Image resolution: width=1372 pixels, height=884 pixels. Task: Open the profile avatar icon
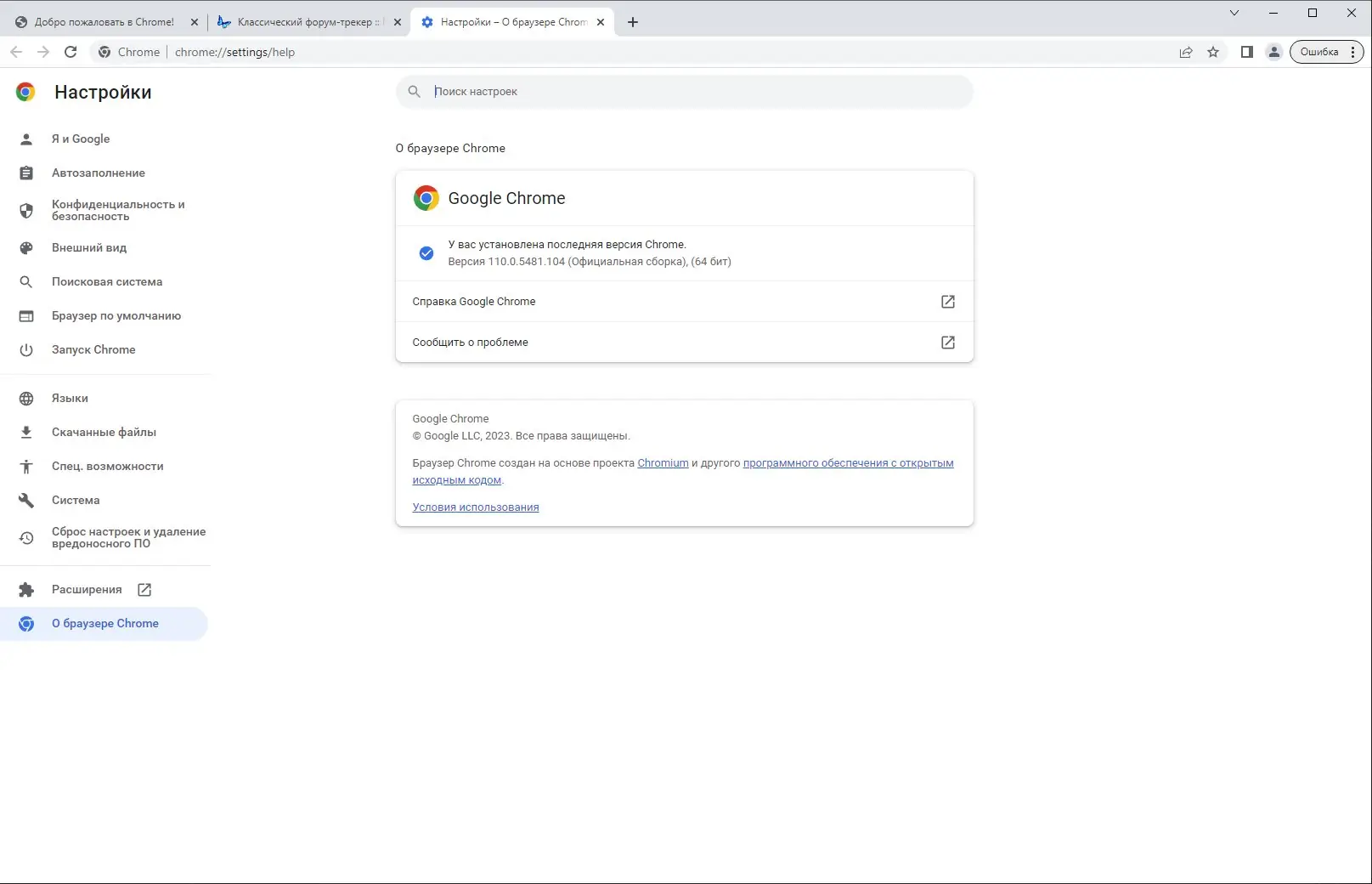point(1273,52)
